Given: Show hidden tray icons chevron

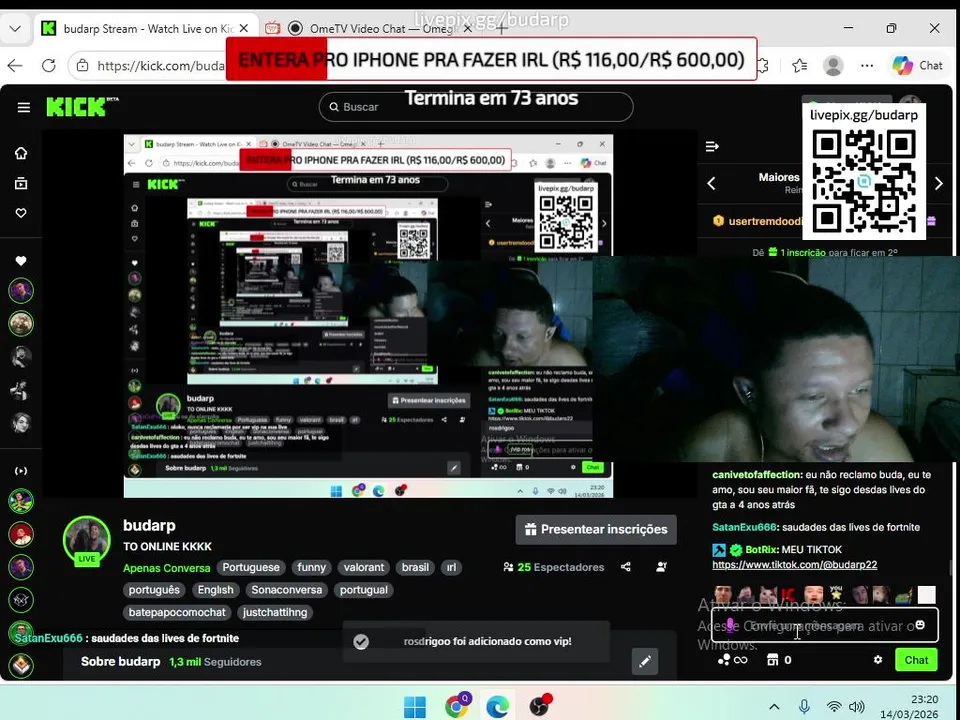Looking at the screenshot, I should point(774,707).
